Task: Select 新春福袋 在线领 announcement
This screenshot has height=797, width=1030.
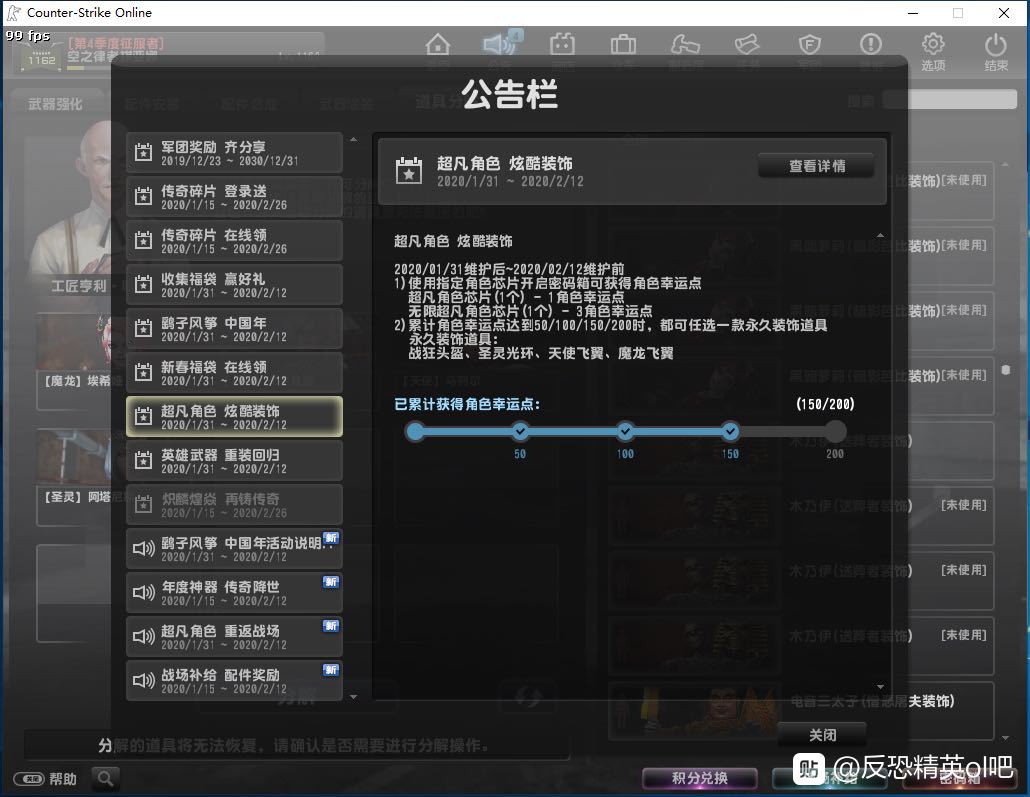Action: coord(234,373)
